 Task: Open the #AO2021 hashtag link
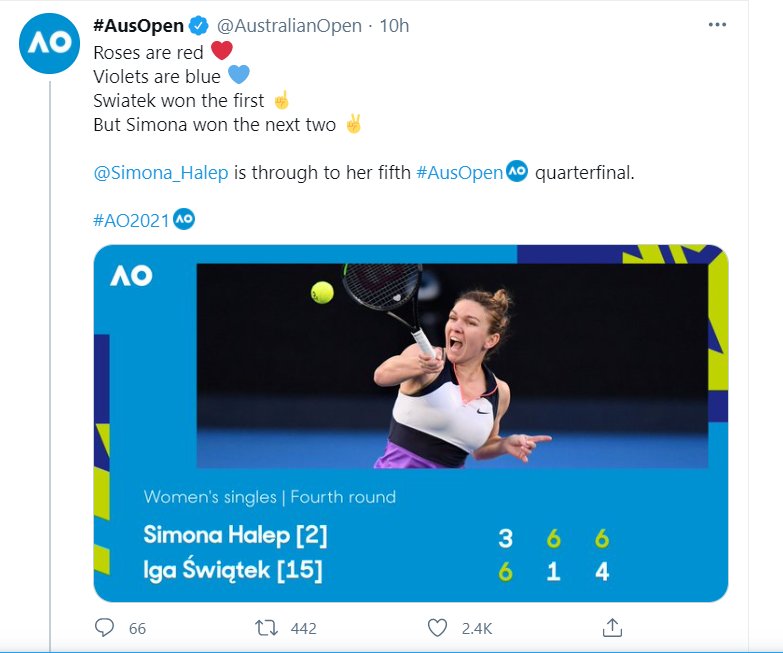(131, 218)
